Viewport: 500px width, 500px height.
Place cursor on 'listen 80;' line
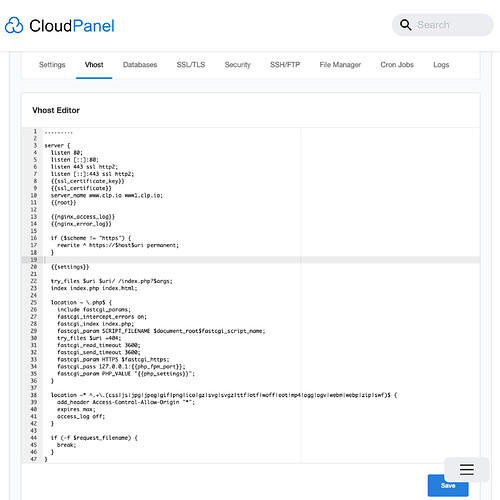click(x=67, y=153)
